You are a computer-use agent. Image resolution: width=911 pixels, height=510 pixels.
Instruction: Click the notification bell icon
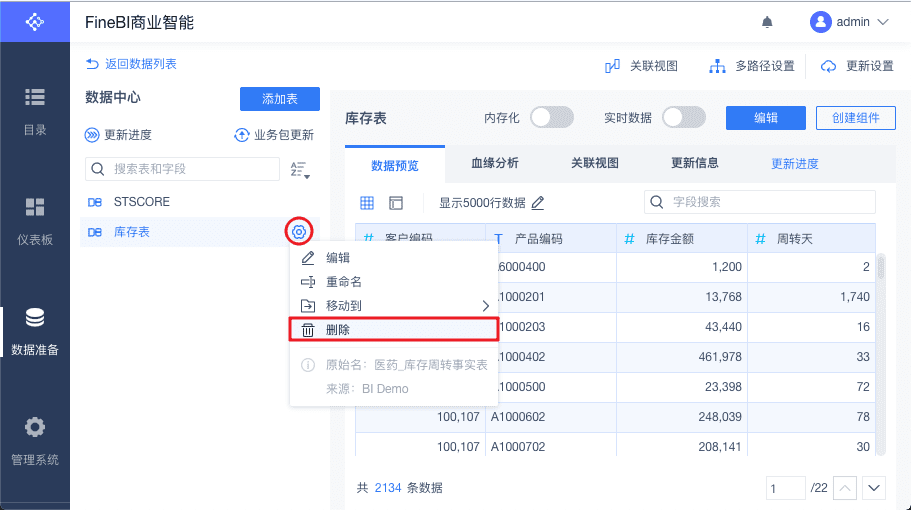point(768,21)
